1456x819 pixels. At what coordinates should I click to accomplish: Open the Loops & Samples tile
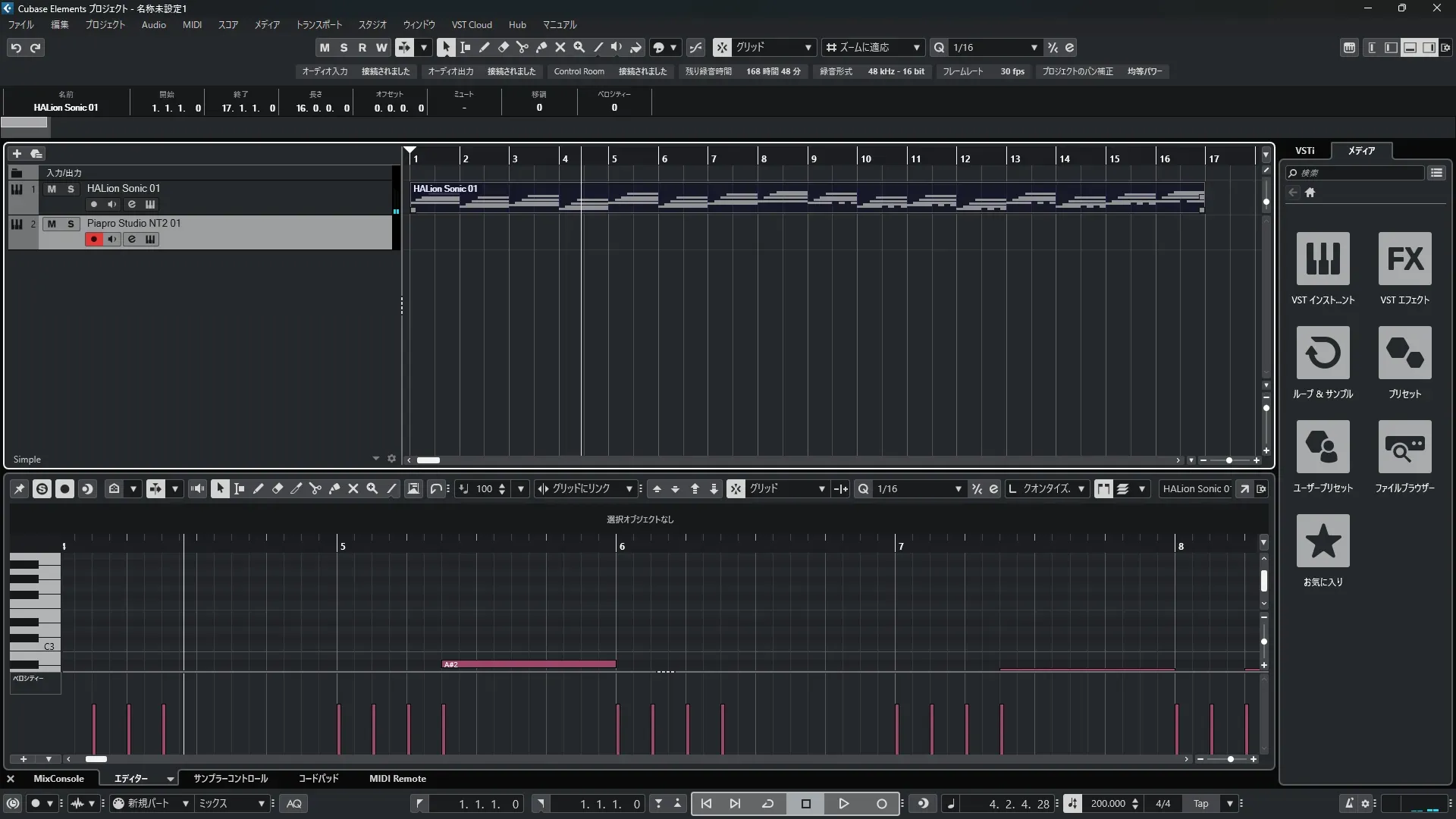(1323, 353)
